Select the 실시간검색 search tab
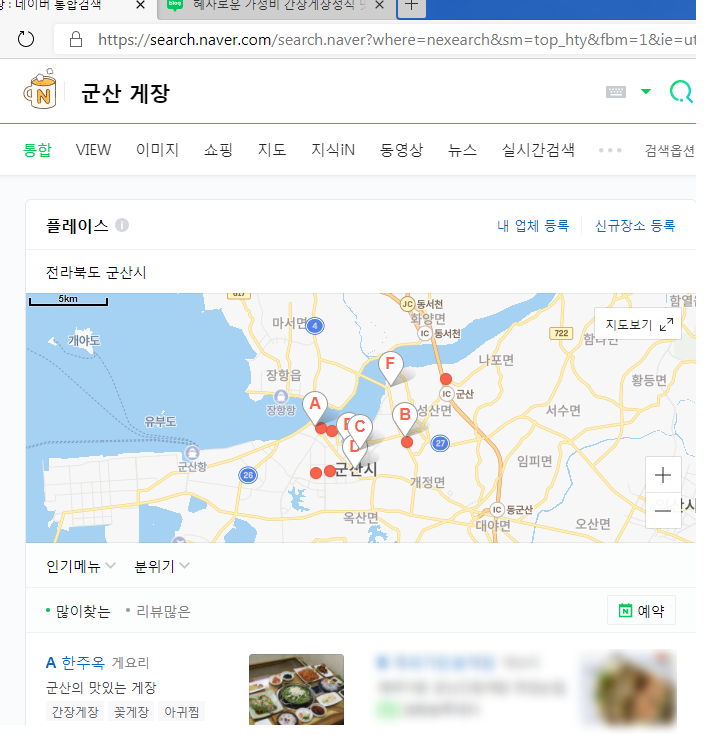 point(538,150)
